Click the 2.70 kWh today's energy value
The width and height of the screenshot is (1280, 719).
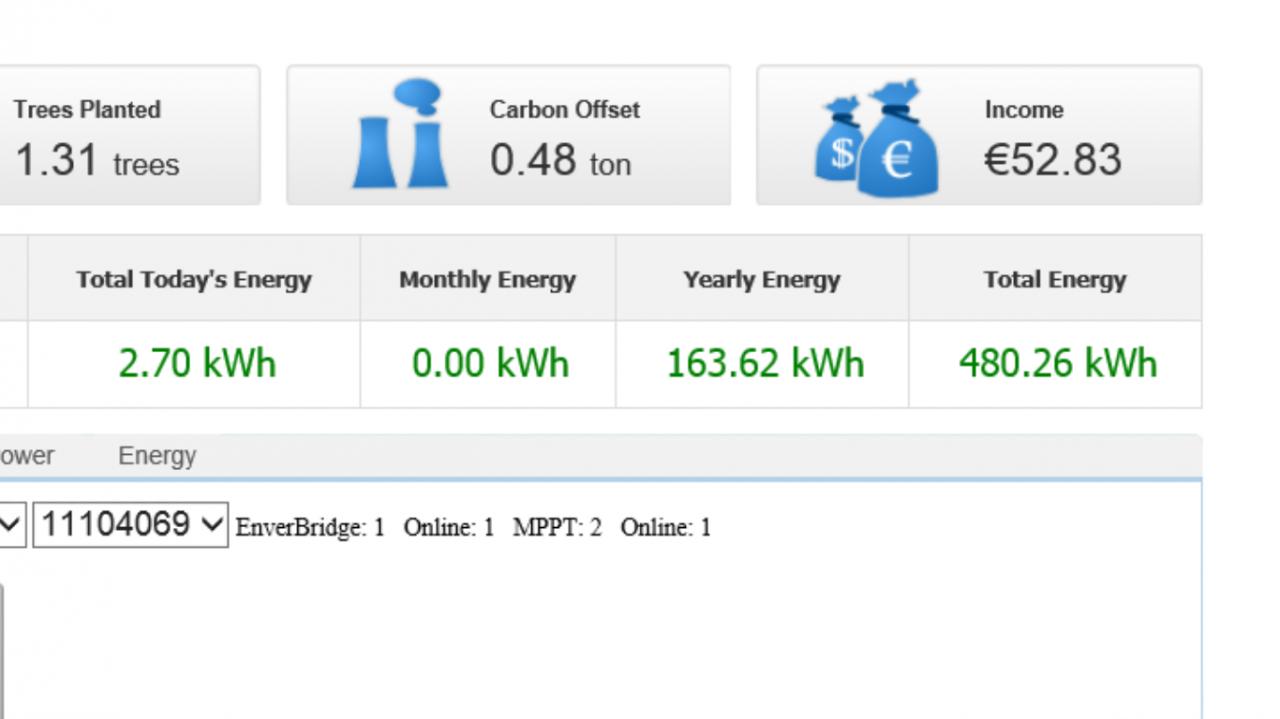click(197, 363)
